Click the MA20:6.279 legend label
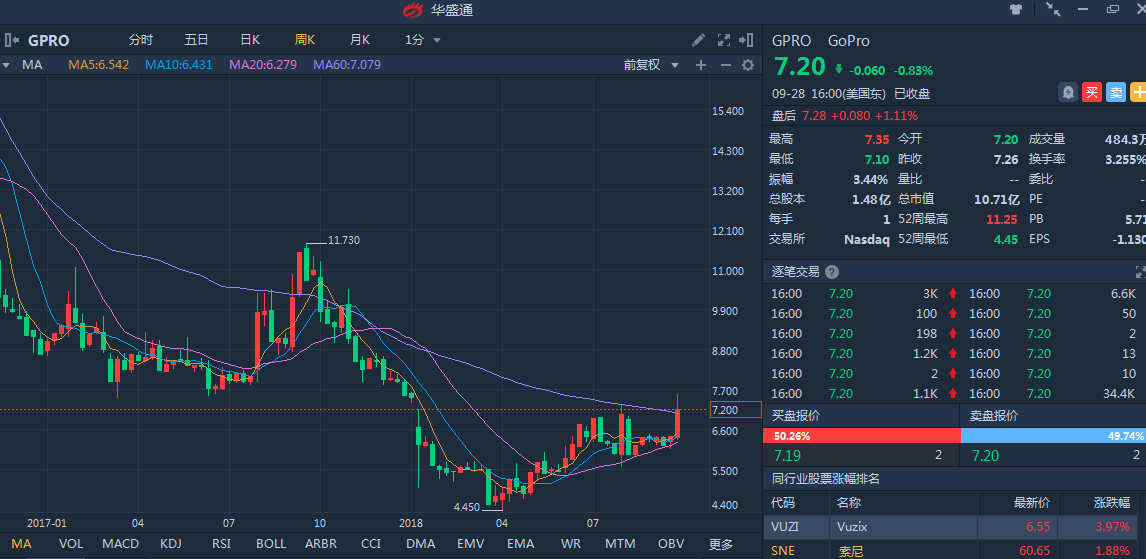 [x=263, y=65]
